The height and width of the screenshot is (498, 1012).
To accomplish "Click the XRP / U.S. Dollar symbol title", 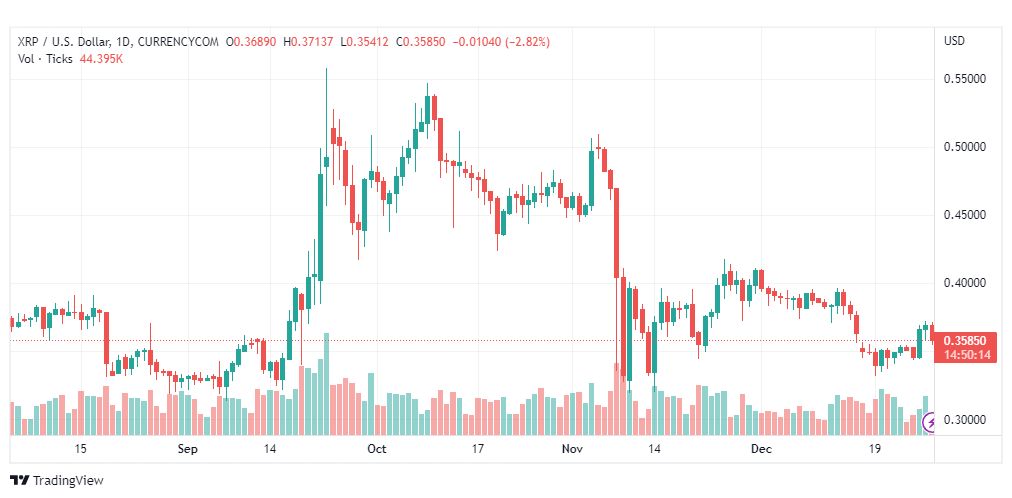I will tap(63, 42).
